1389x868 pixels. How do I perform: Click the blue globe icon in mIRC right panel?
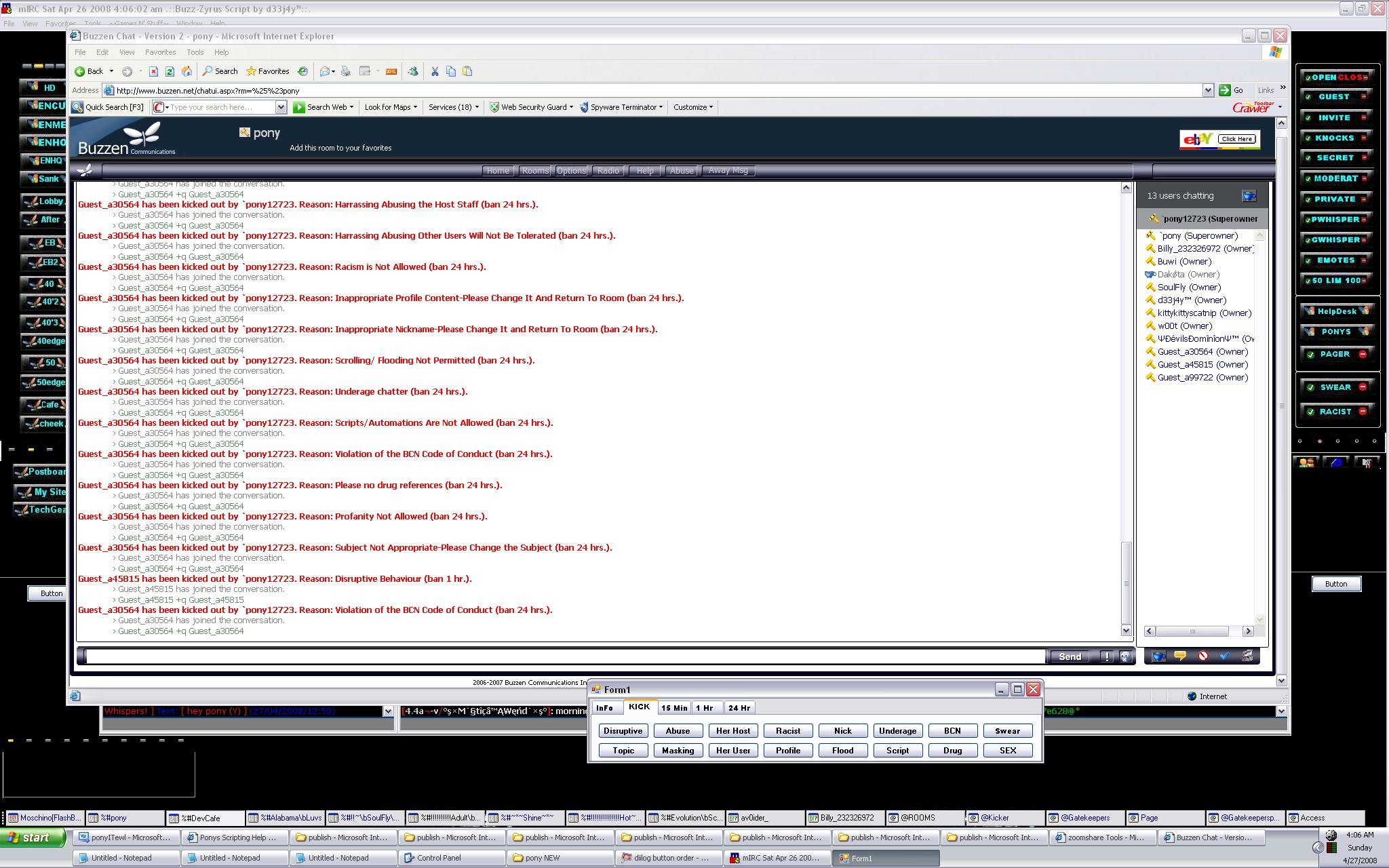pos(1337,462)
